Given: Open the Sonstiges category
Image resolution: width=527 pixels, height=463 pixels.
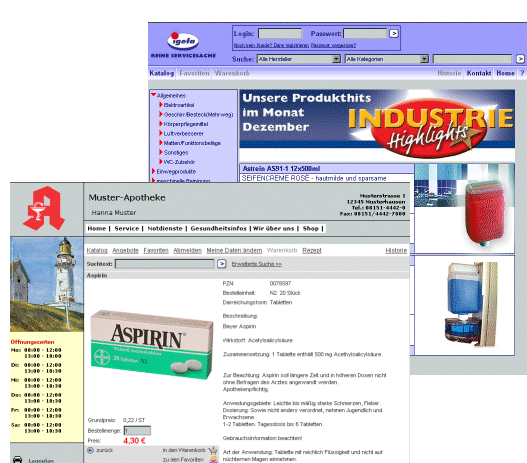Looking at the screenshot, I should pos(176,153).
